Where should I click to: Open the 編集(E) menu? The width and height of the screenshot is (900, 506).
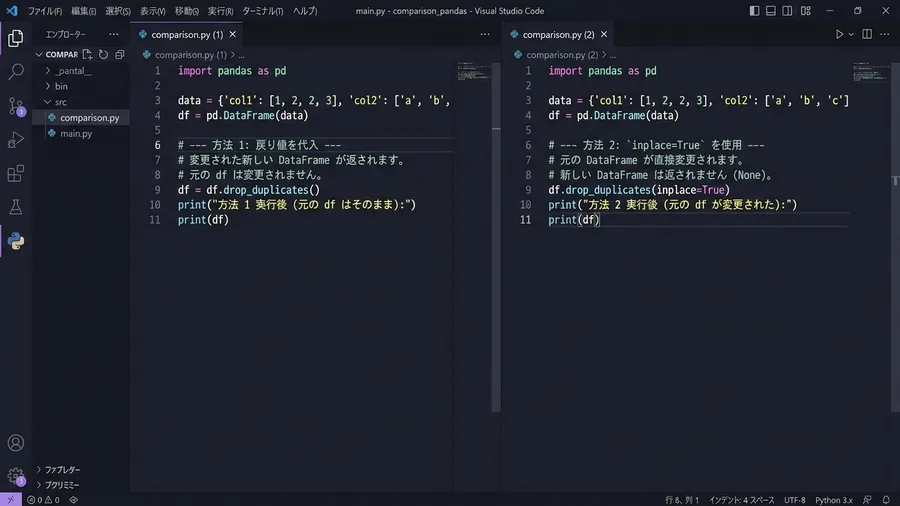click(83, 11)
